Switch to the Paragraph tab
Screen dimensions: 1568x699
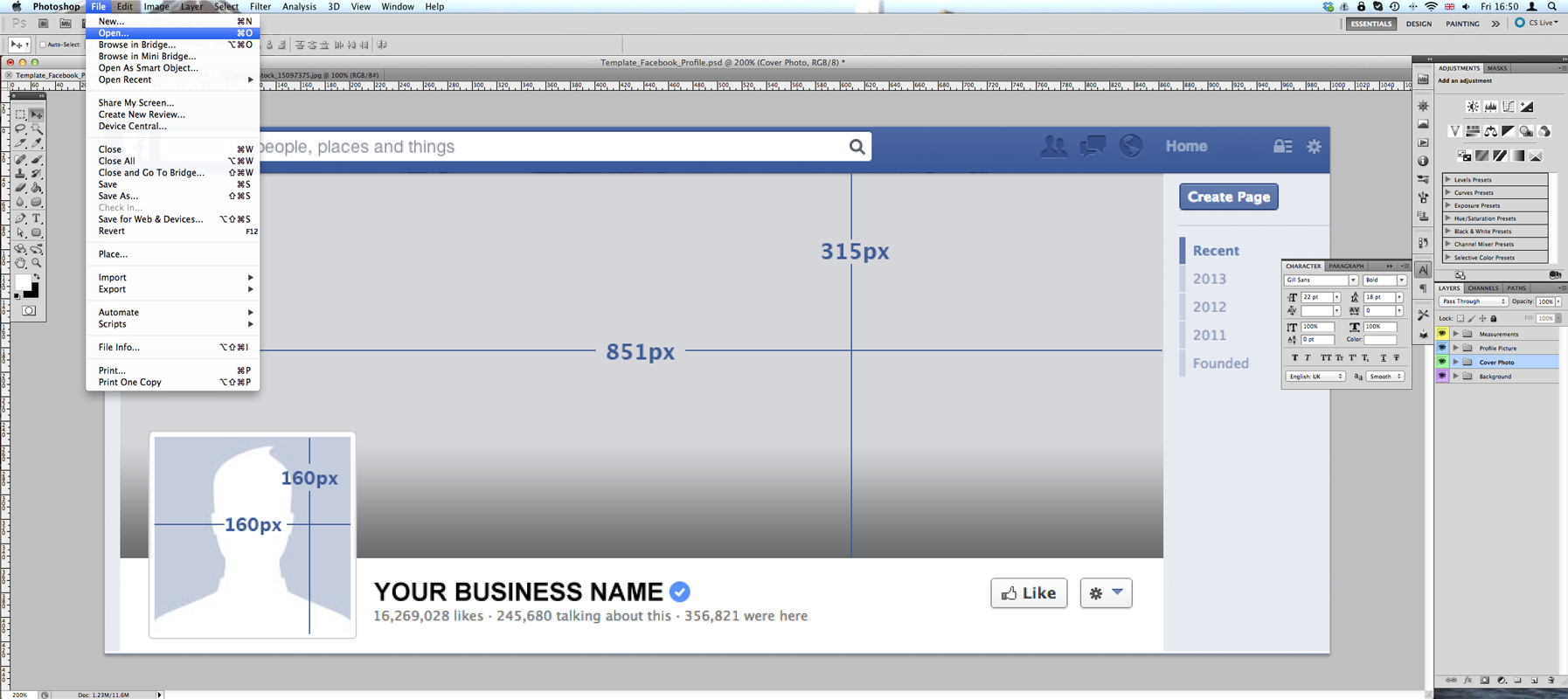[1346, 266]
